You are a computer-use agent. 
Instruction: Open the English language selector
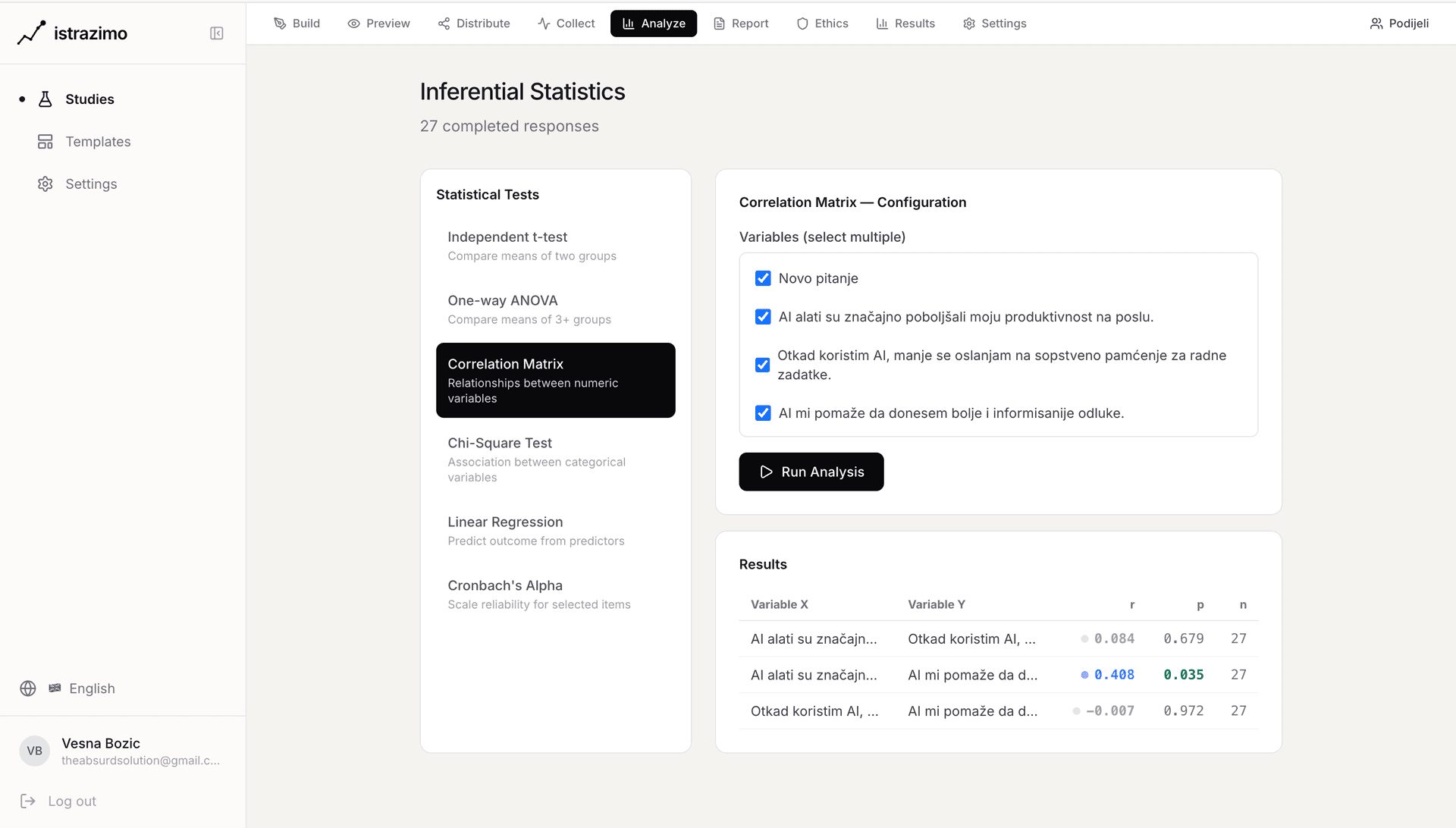pyautogui.click(x=91, y=688)
